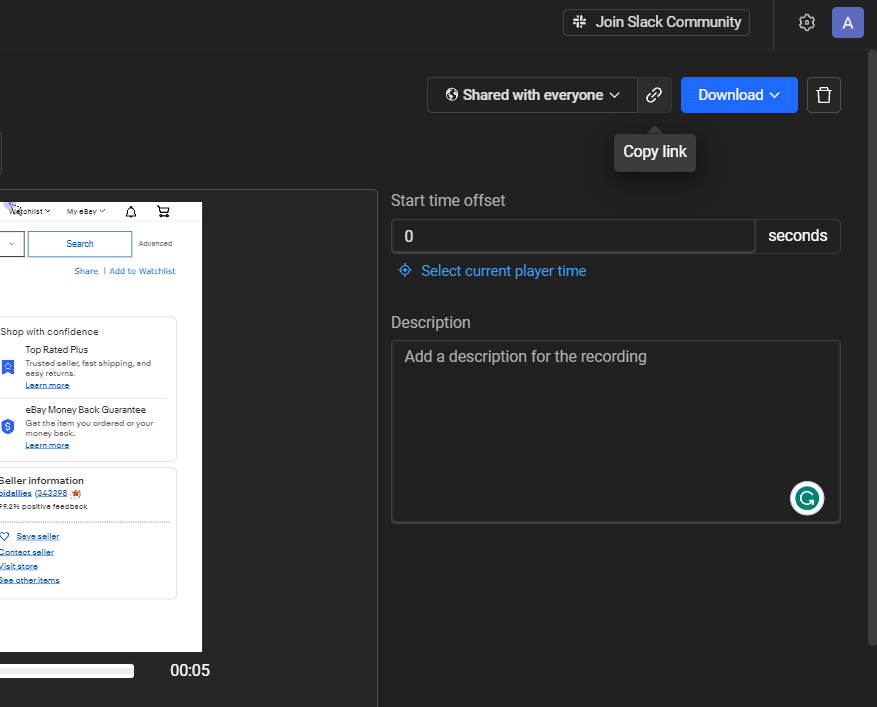Copy the recording link via chain icon
Image resolution: width=877 pixels, height=707 pixels.
click(x=654, y=95)
